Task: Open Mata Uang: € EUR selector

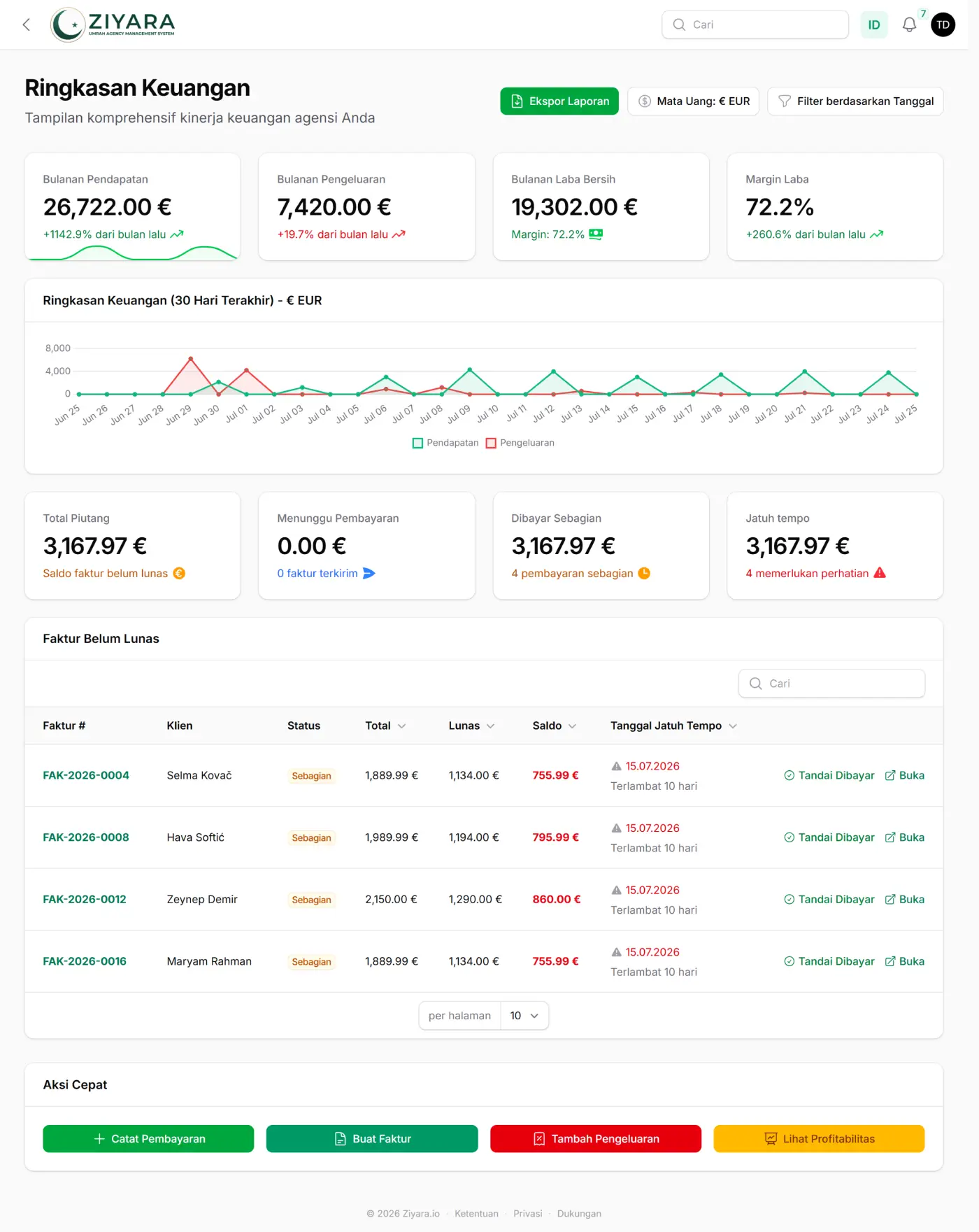Action: [x=693, y=101]
